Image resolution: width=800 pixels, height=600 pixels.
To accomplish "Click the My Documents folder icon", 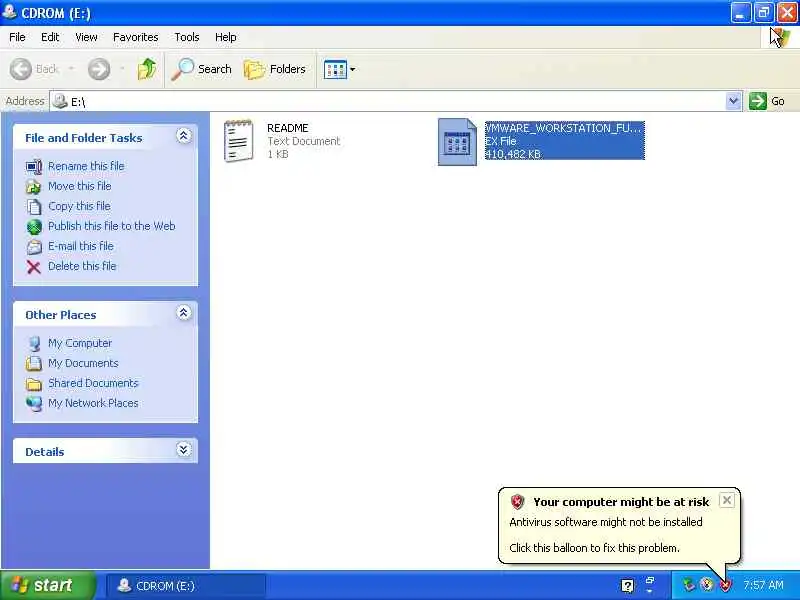I will (34, 363).
